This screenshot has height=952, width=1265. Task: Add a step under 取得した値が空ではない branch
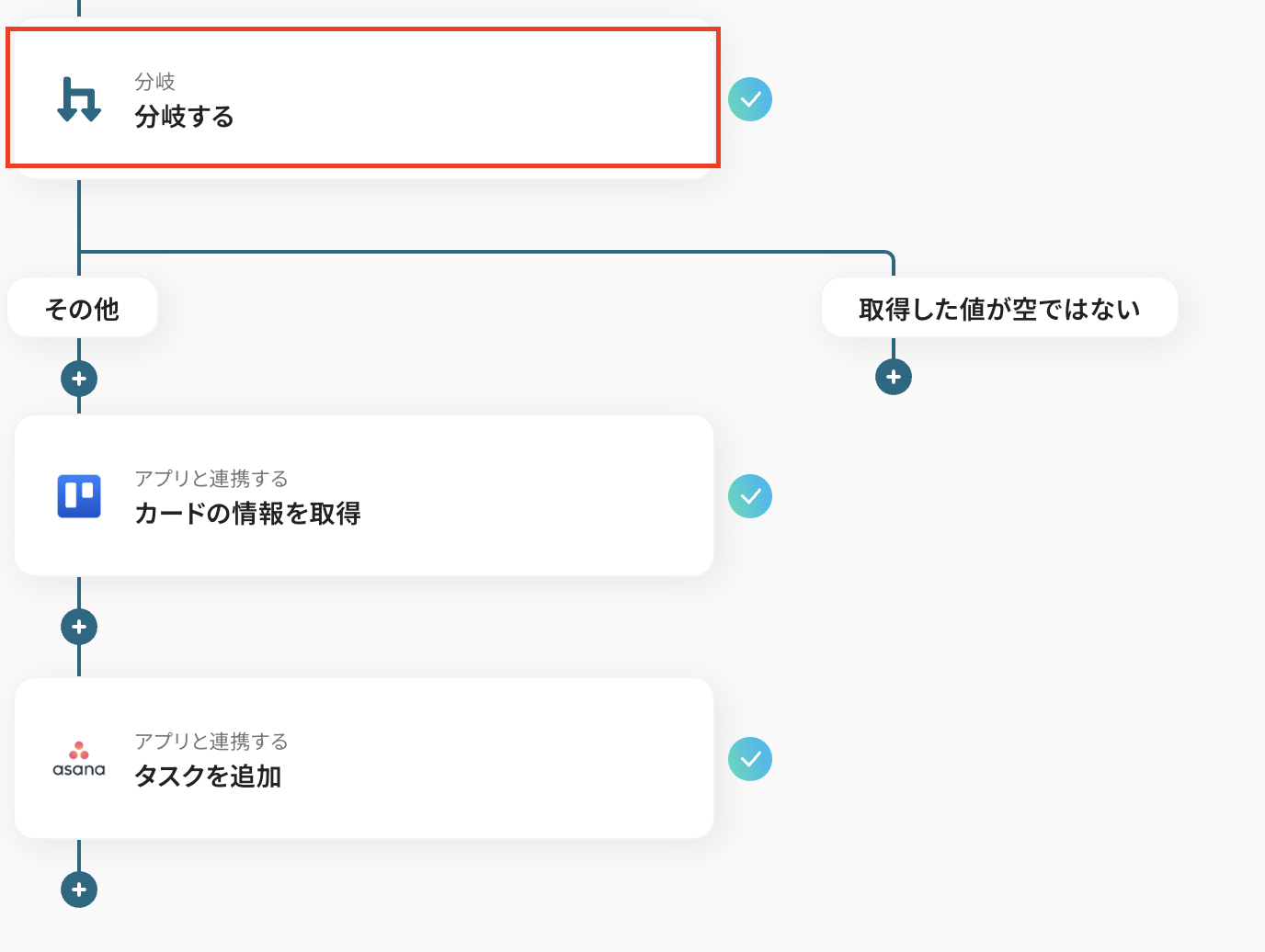[x=893, y=377]
